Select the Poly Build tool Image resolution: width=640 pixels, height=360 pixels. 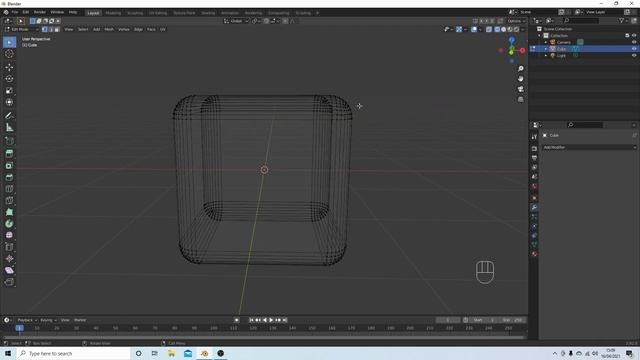tap(9, 212)
